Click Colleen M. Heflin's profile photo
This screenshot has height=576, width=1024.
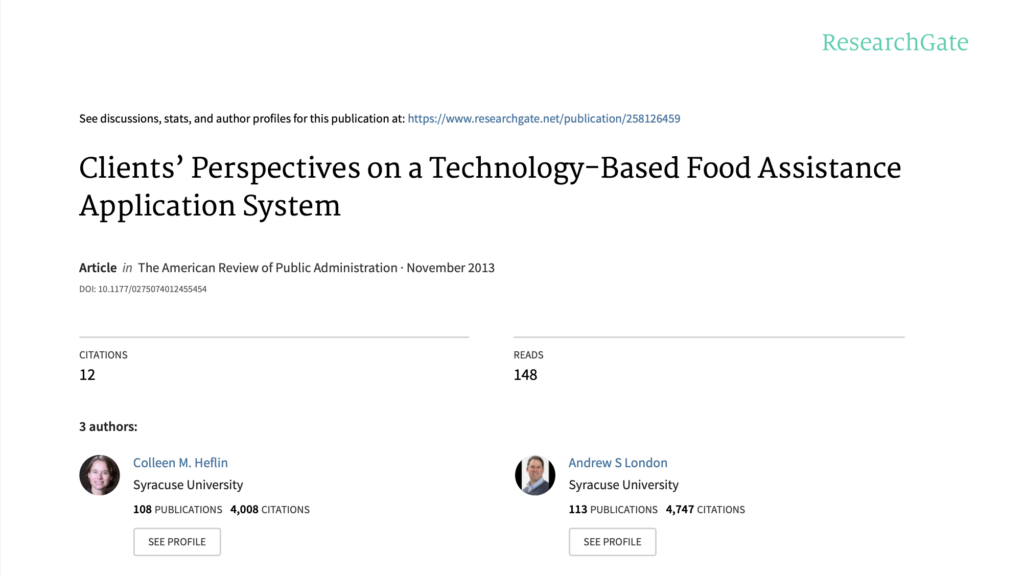pyautogui.click(x=99, y=475)
